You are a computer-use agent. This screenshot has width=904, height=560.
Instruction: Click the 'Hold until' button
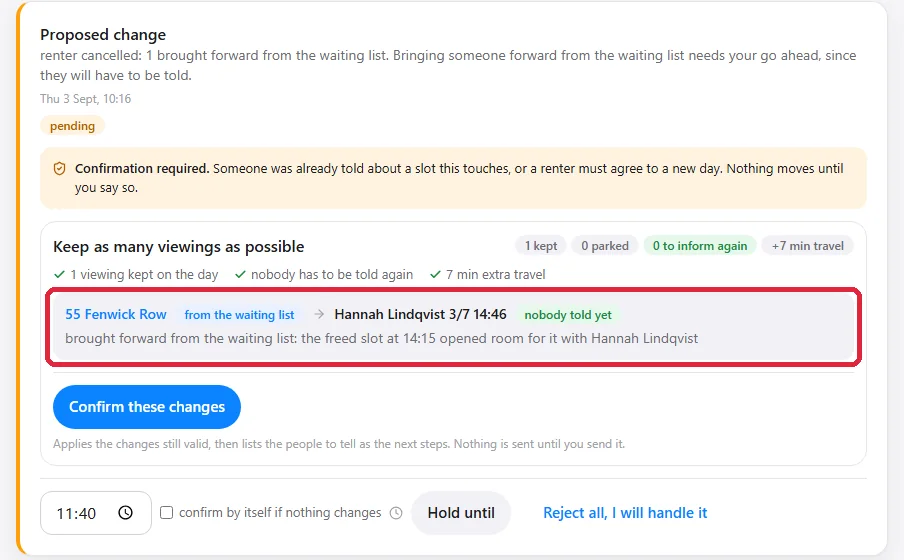coord(461,513)
